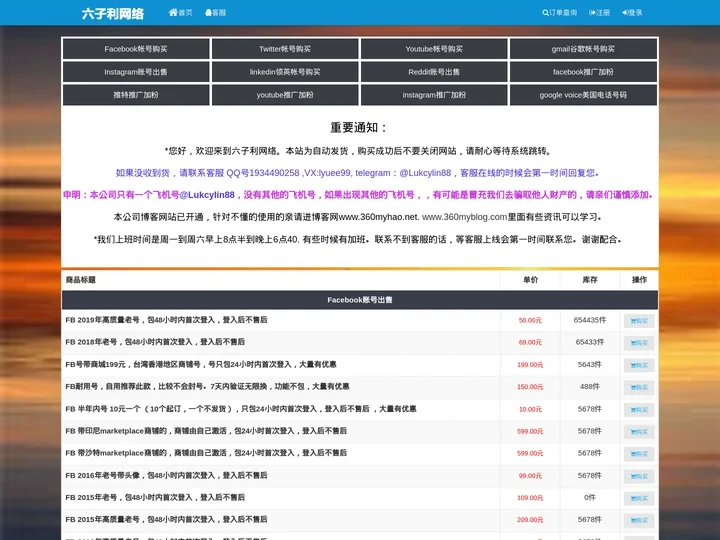This screenshot has height=540, width=720.
Task: Click the 商品标题 column header
Action: pos(80,280)
